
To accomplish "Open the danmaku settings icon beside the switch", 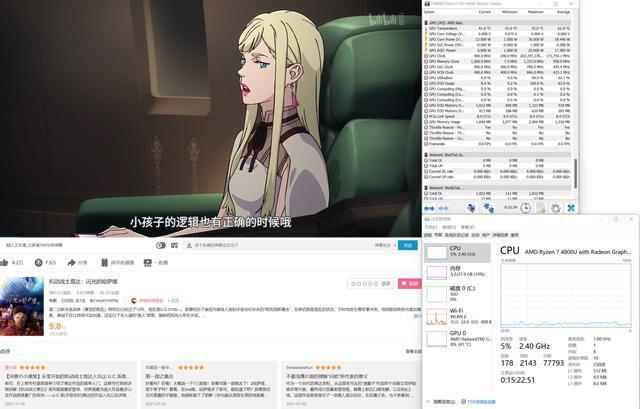I will 175,245.
